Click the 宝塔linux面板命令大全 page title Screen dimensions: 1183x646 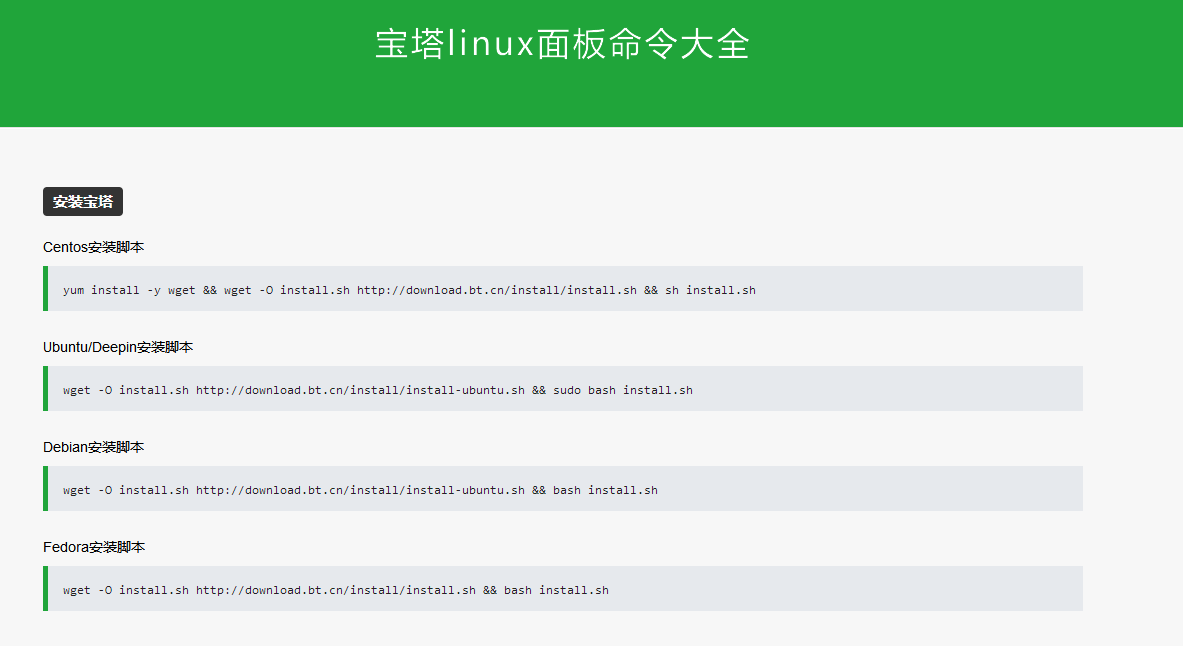[x=562, y=44]
